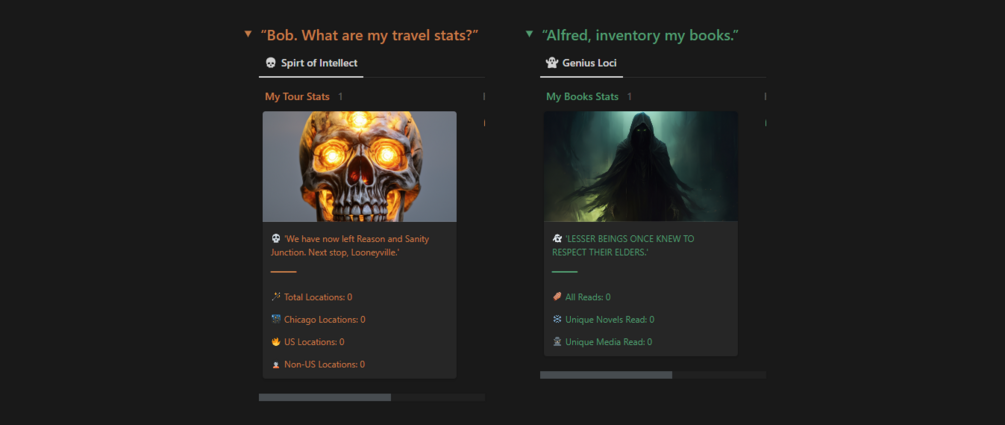Open the Genius Loci tab
The image size is (1005, 425).
click(x=581, y=63)
